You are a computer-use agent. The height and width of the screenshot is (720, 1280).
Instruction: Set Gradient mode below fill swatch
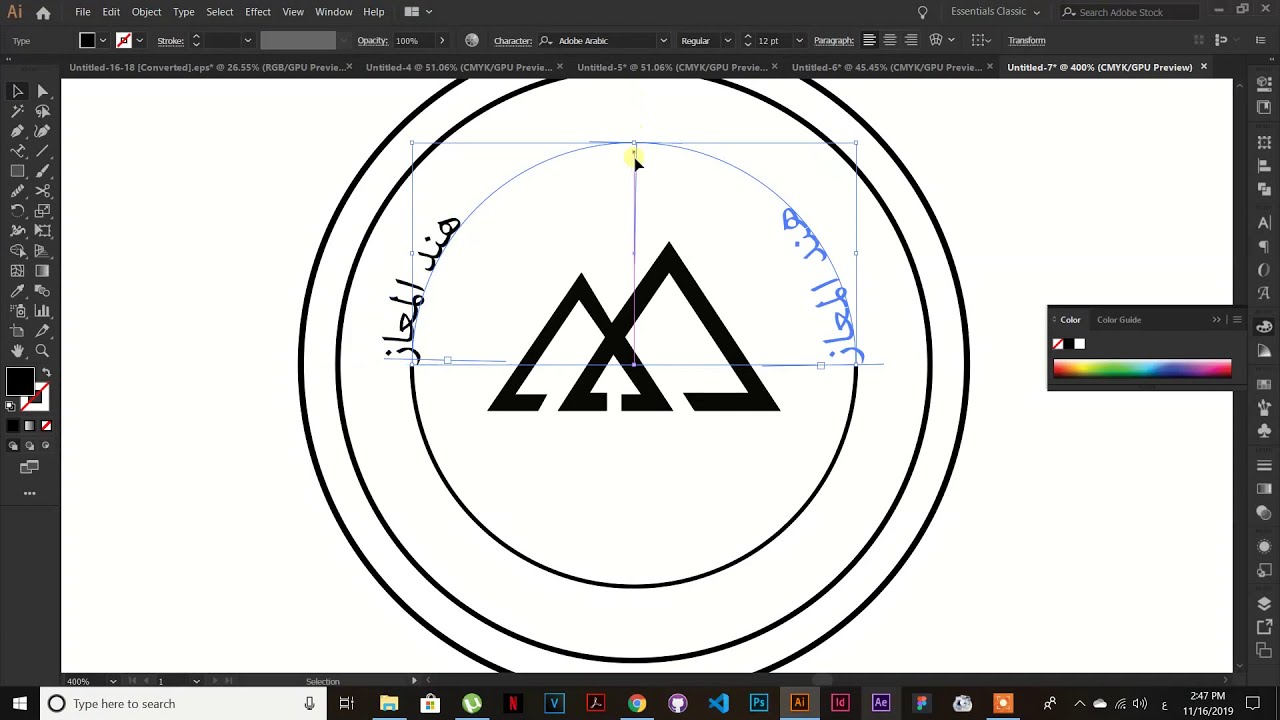(x=29, y=426)
